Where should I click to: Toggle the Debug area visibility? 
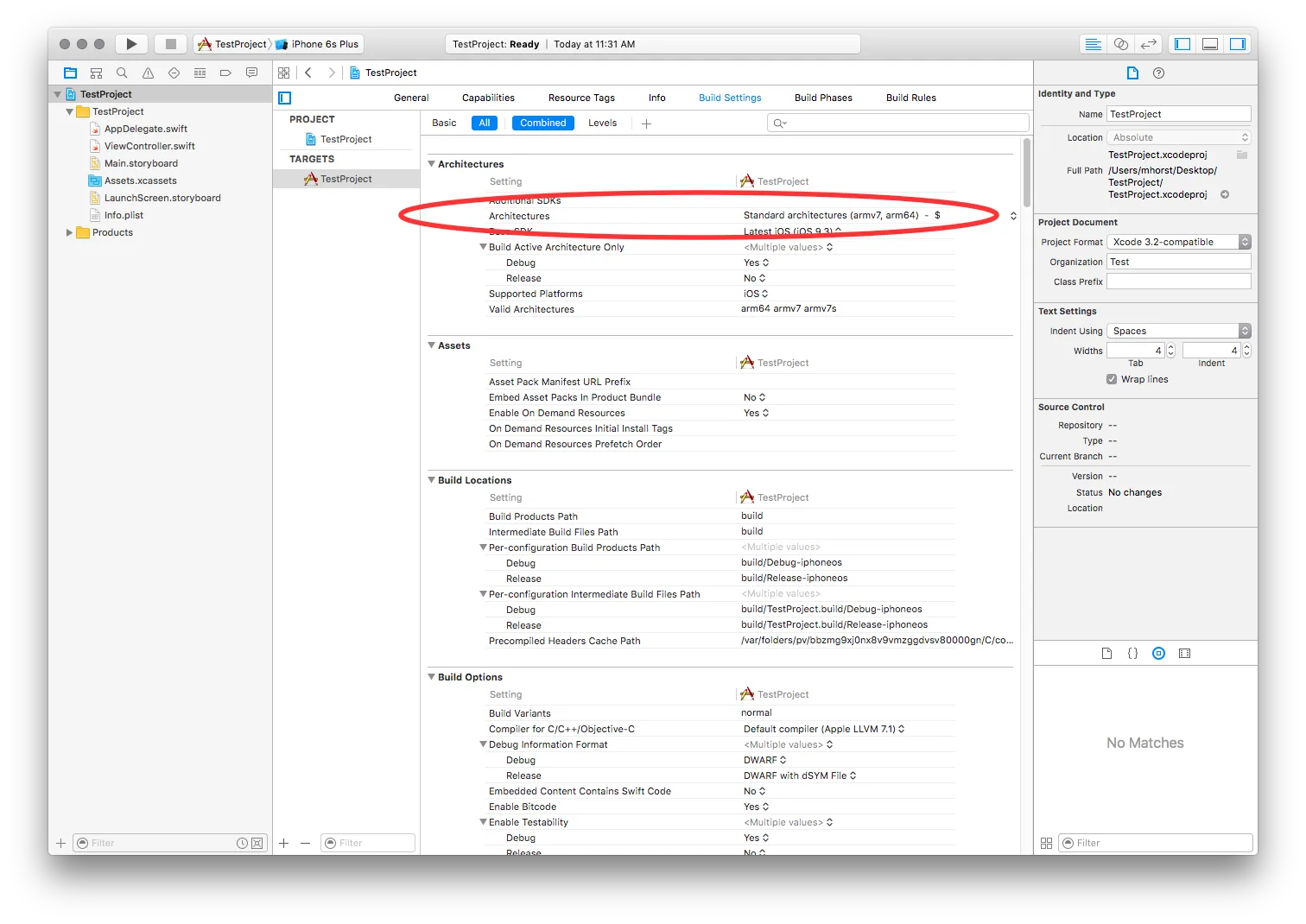pyautogui.click(x=1210, y=44)
